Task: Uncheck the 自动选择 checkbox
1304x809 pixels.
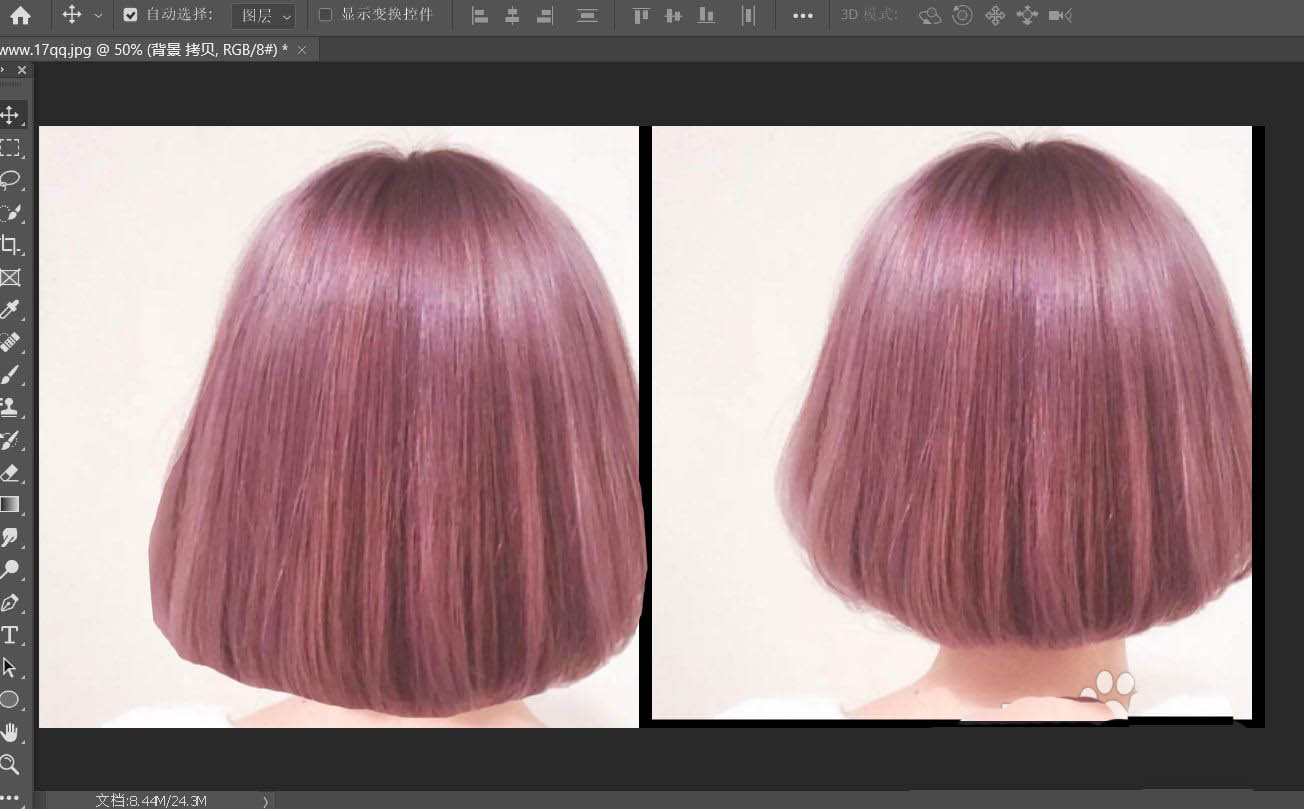Action: (x=130, y=15)
